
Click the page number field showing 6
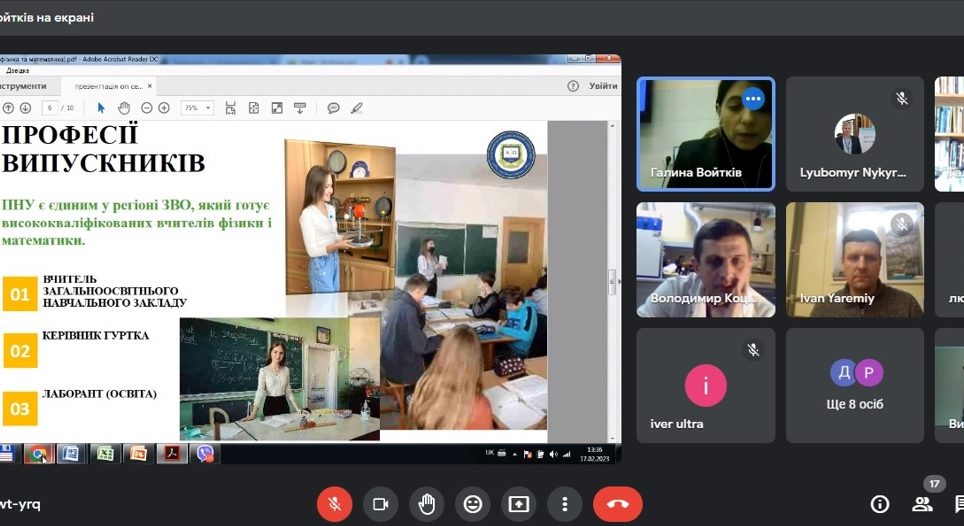[x=50, y=108]
